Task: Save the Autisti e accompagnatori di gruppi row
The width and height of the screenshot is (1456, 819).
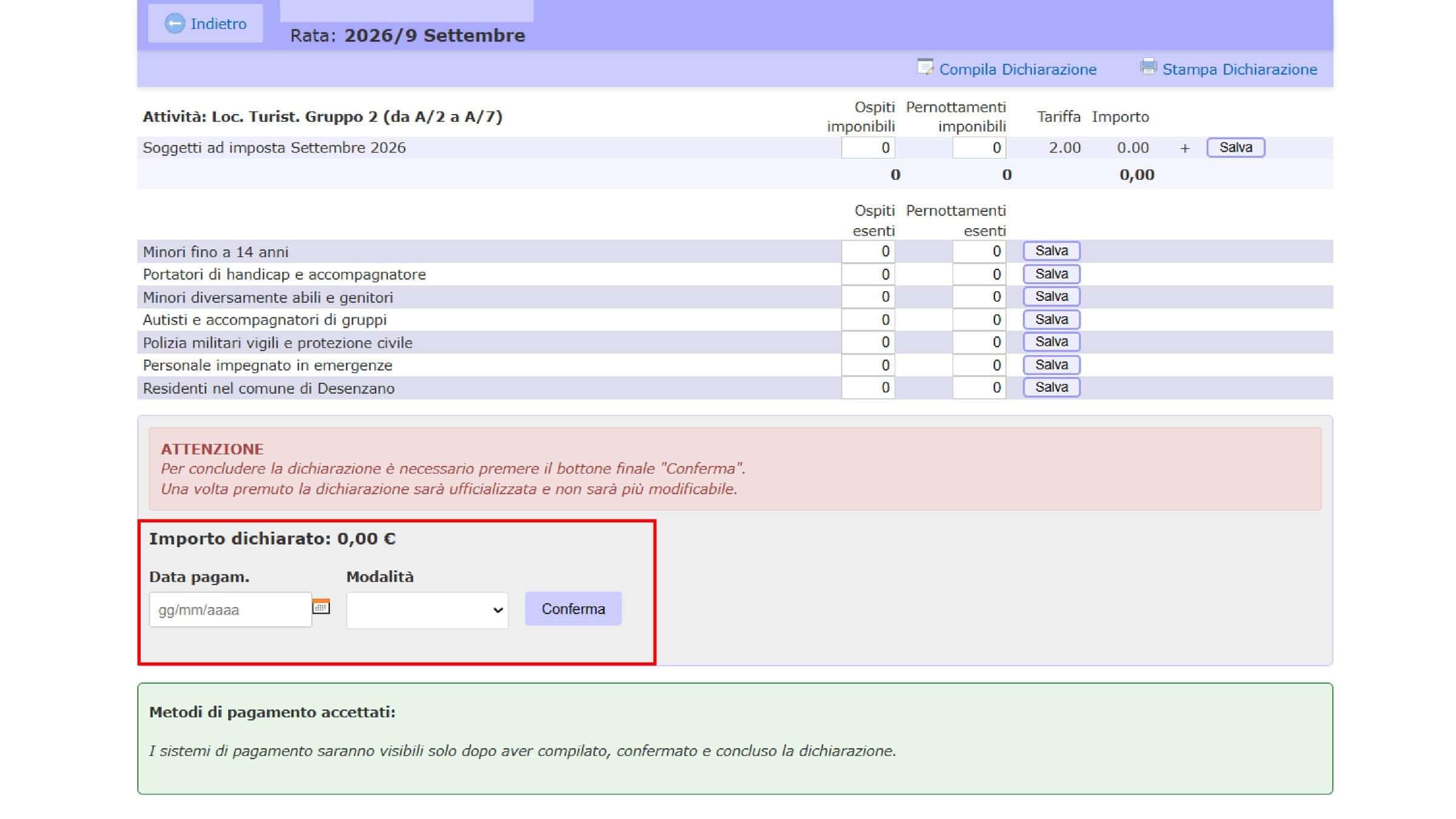Action: coord(1051,320)
